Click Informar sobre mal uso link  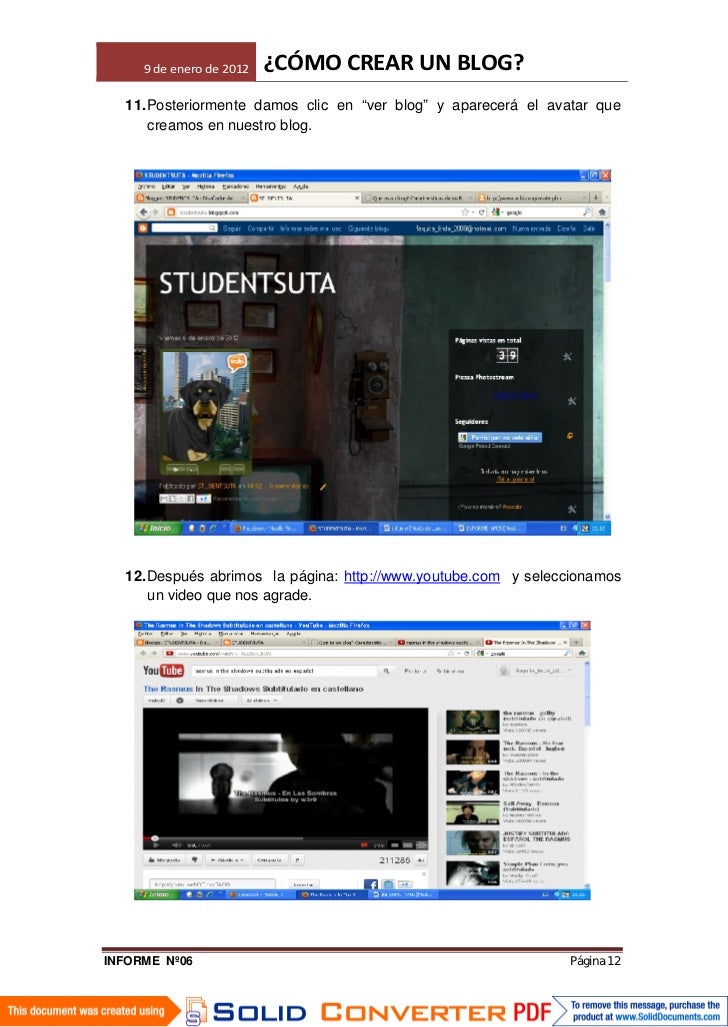point(311,229)
